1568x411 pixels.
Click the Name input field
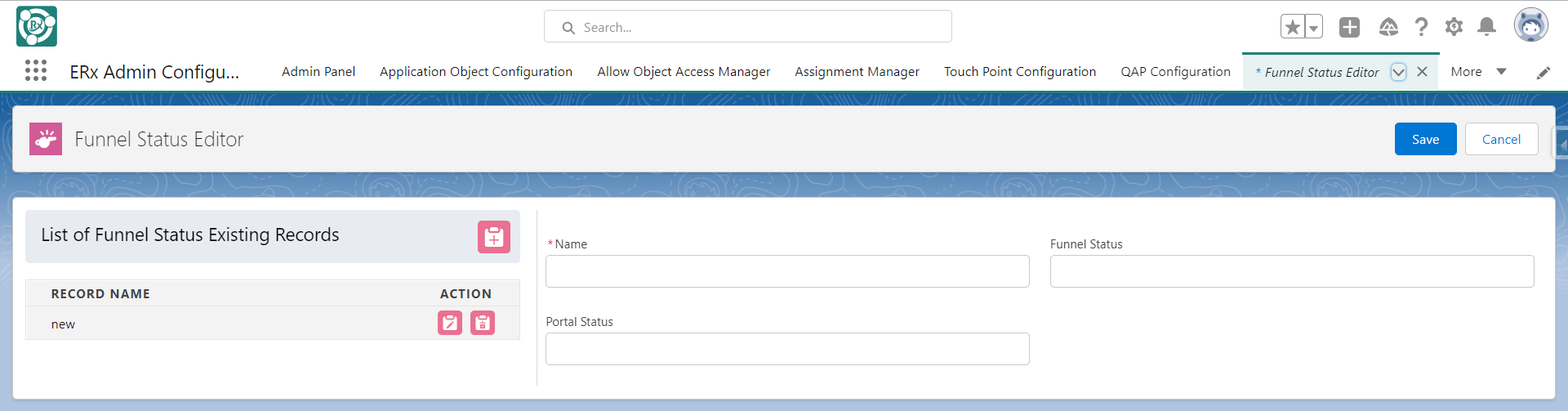(x=787, y=271)
